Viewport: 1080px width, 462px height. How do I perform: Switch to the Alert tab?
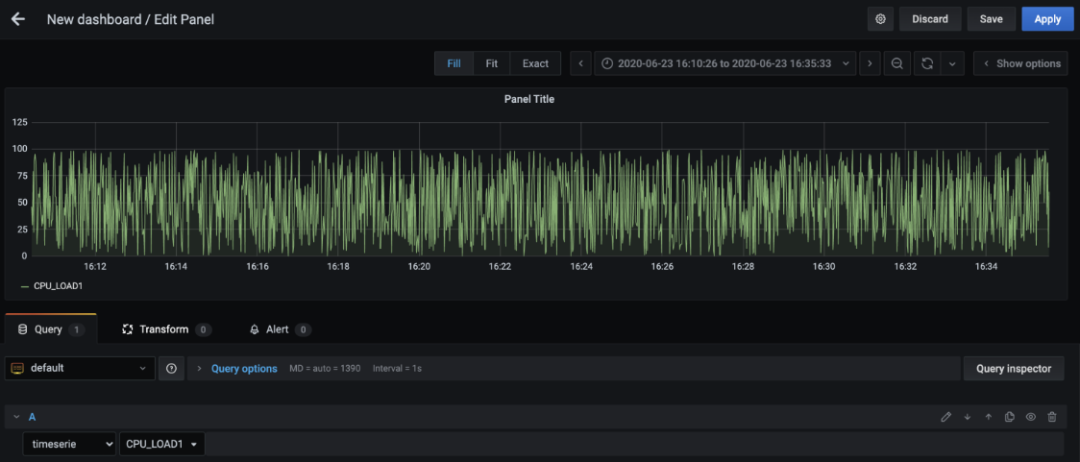pos(278,329)
